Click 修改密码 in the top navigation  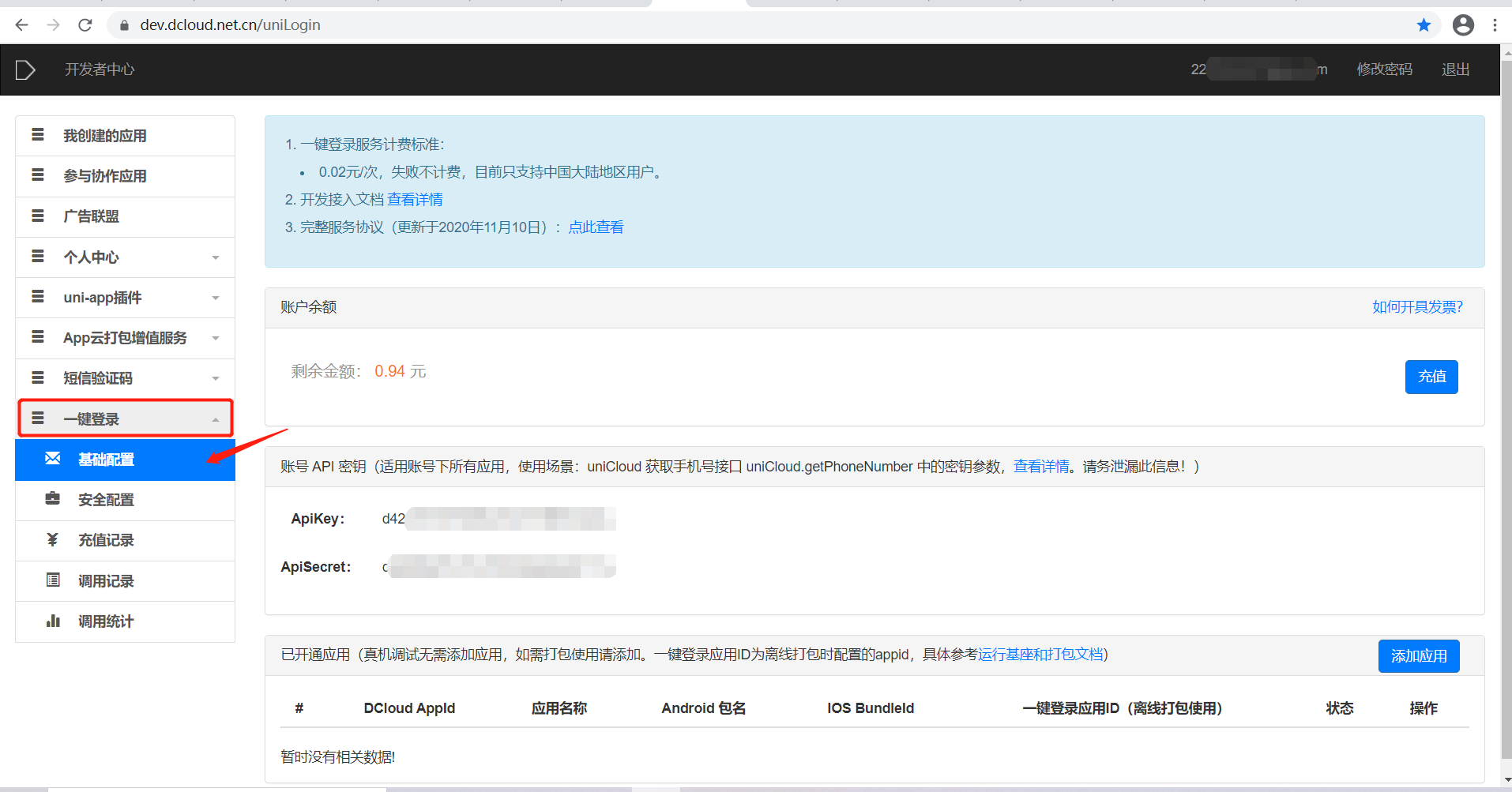click(1384, 69)
